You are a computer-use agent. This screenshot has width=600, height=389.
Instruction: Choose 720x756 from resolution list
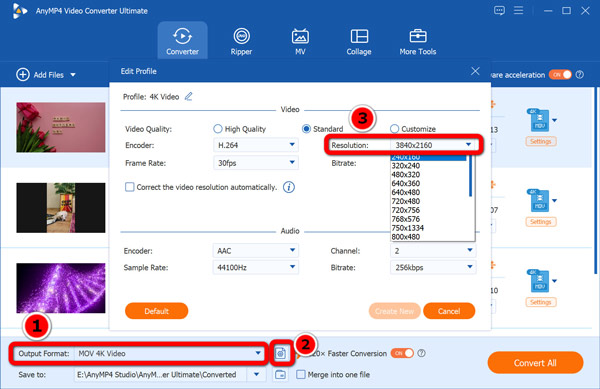point(406,210)
